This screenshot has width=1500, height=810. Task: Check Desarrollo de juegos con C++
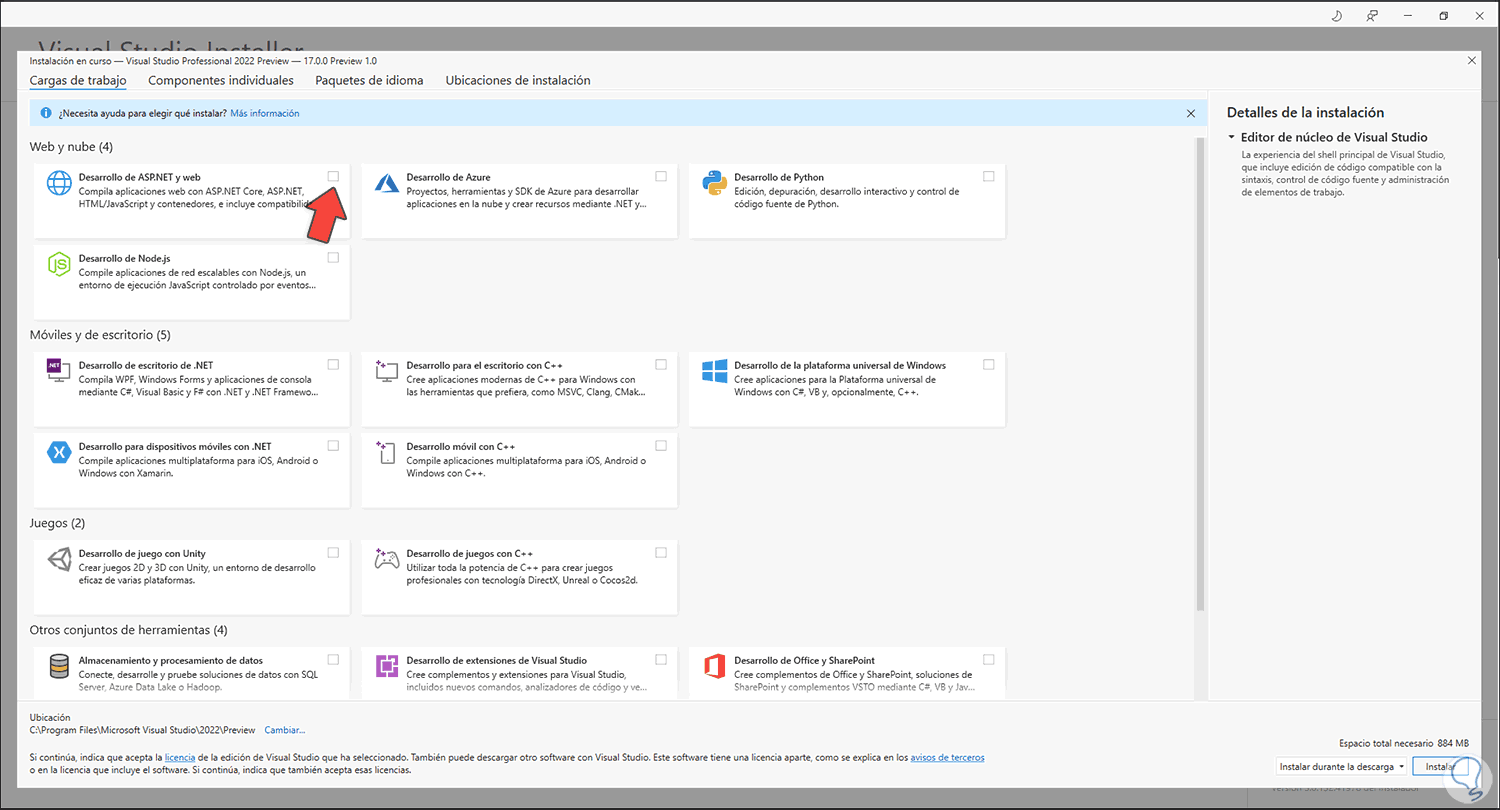pos(661,552)
